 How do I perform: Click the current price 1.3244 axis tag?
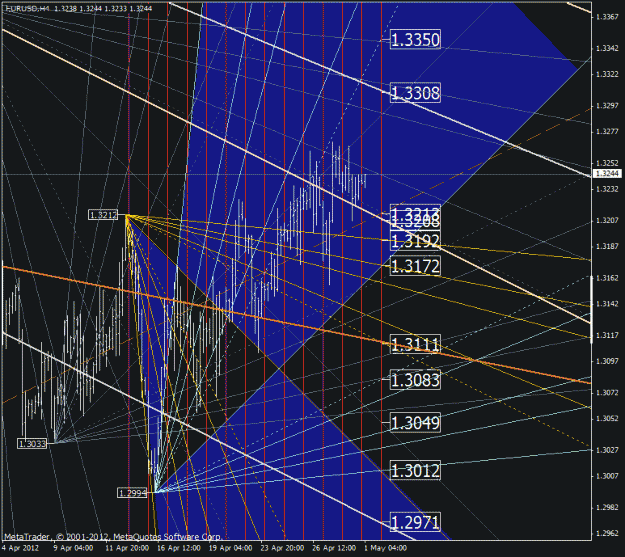coord(607,173)
